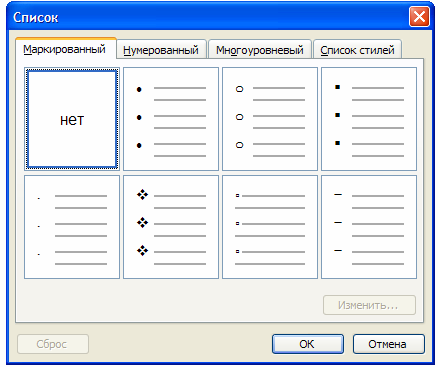Choose the solid round bullet list style
This screenshot has width=438, height=367.
click(x=171, y=119)
